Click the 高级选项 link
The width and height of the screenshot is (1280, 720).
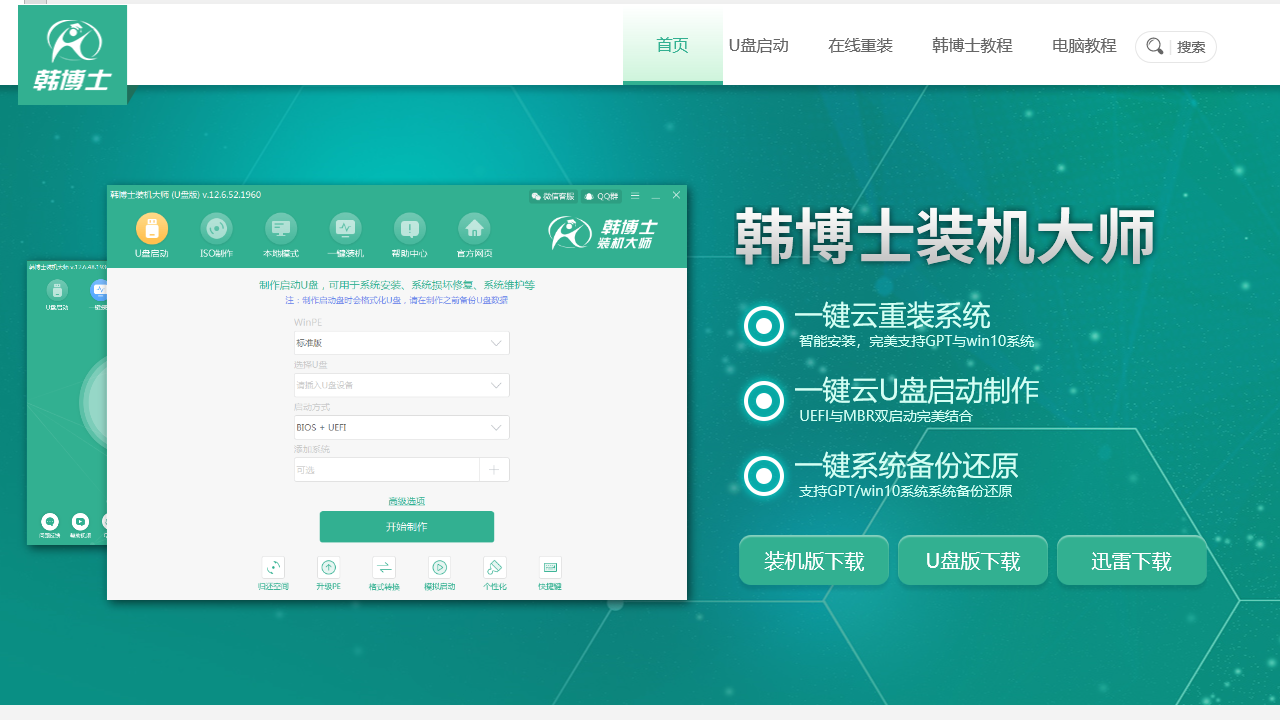[x=406, y=501]
